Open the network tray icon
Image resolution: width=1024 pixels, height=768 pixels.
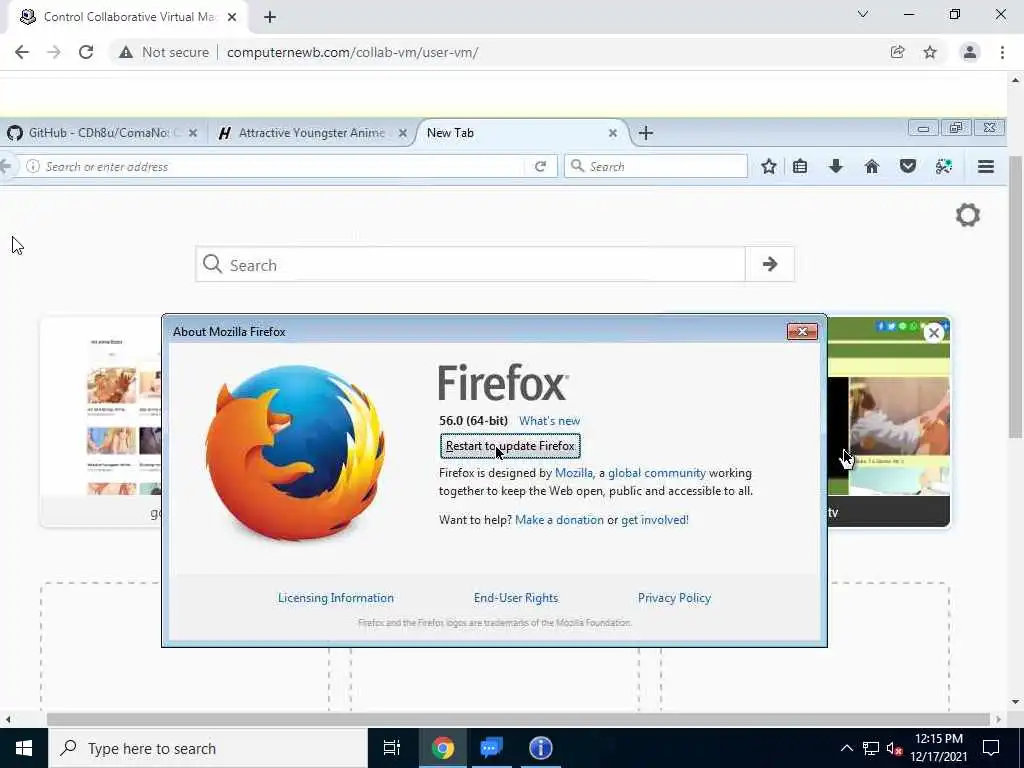click(871, 748)
